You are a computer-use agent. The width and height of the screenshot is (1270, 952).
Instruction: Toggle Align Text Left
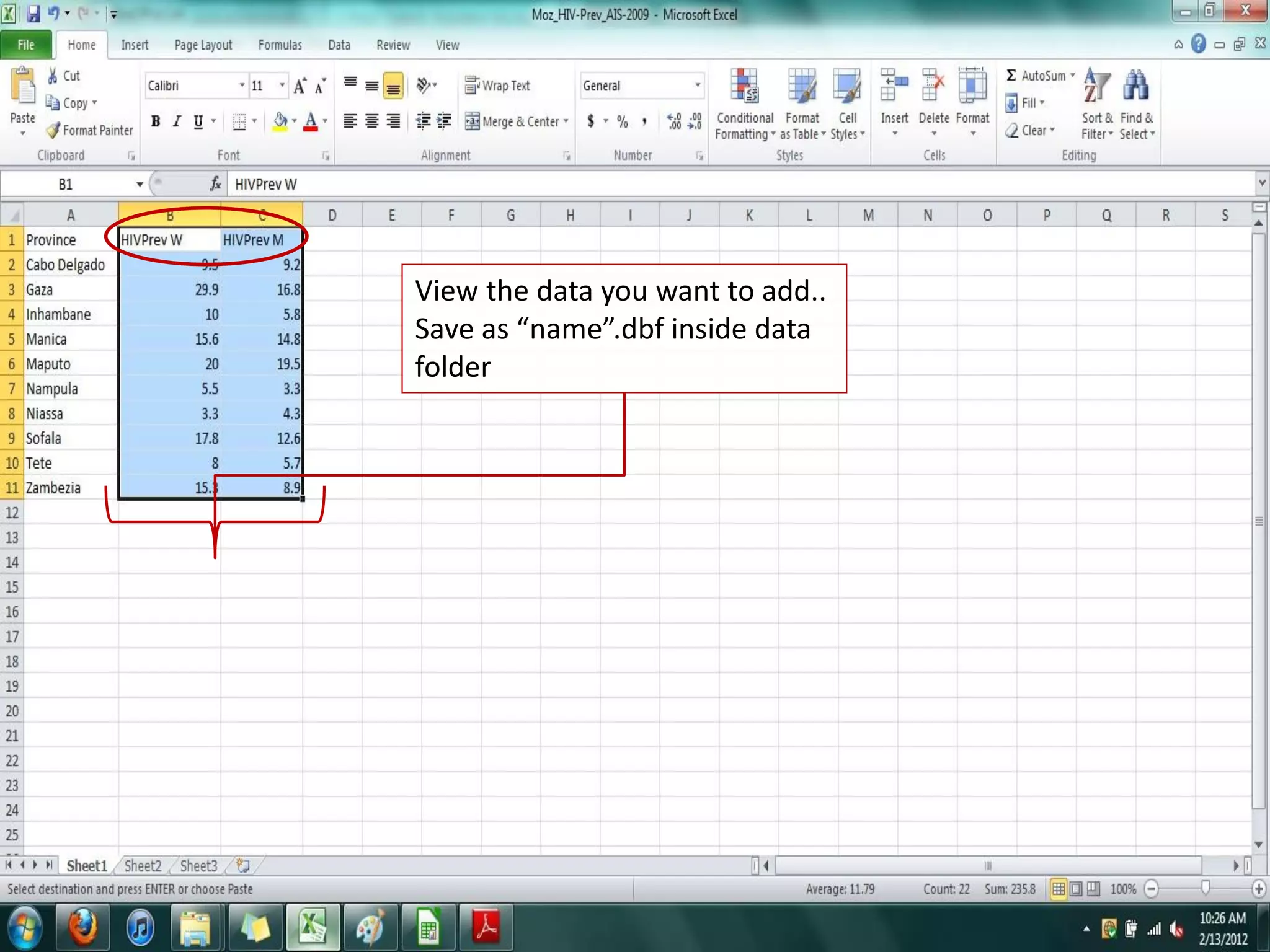coord(350,121)
